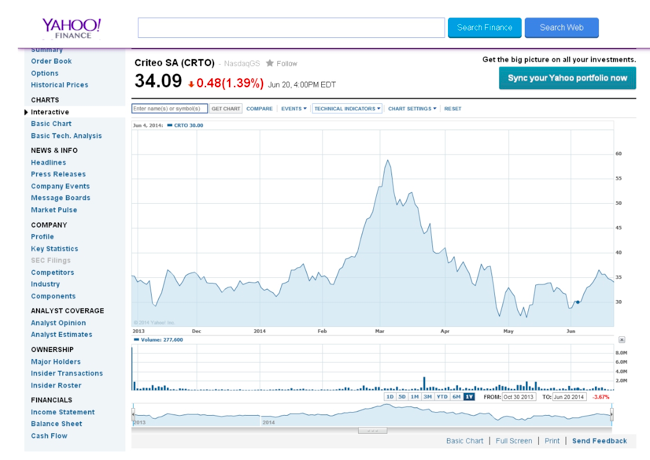Click Reset in chart toolbar
Screen dimensions: 650x460
(453, 109)
